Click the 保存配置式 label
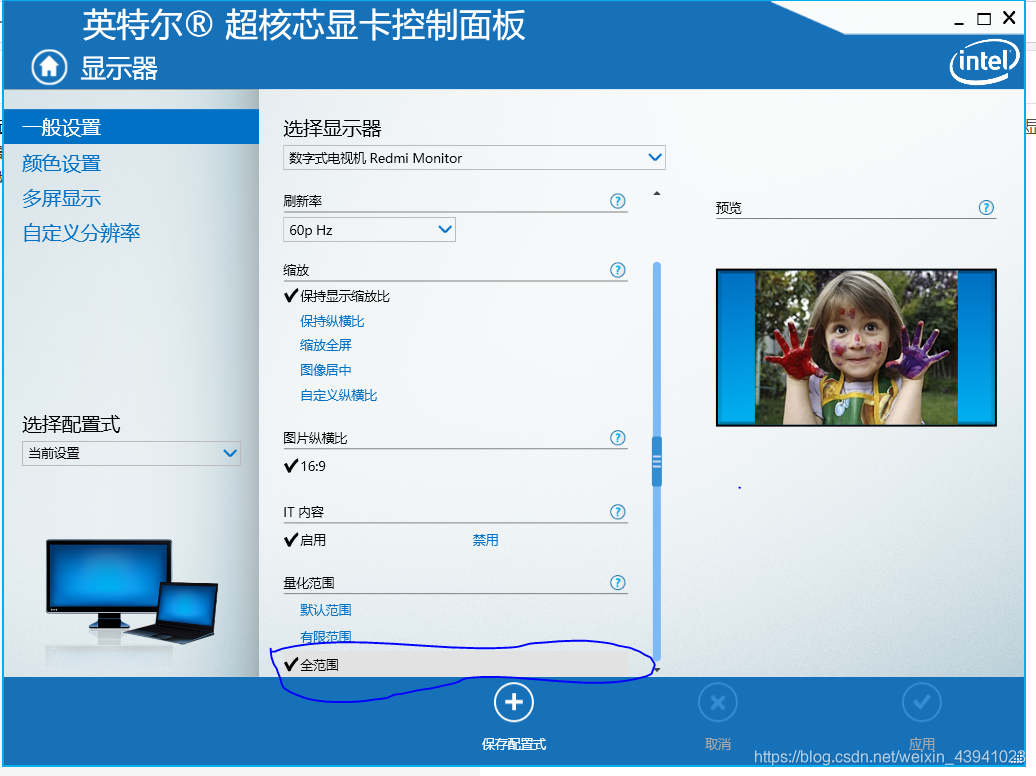The image size is (1036, 776). point(514,744)
